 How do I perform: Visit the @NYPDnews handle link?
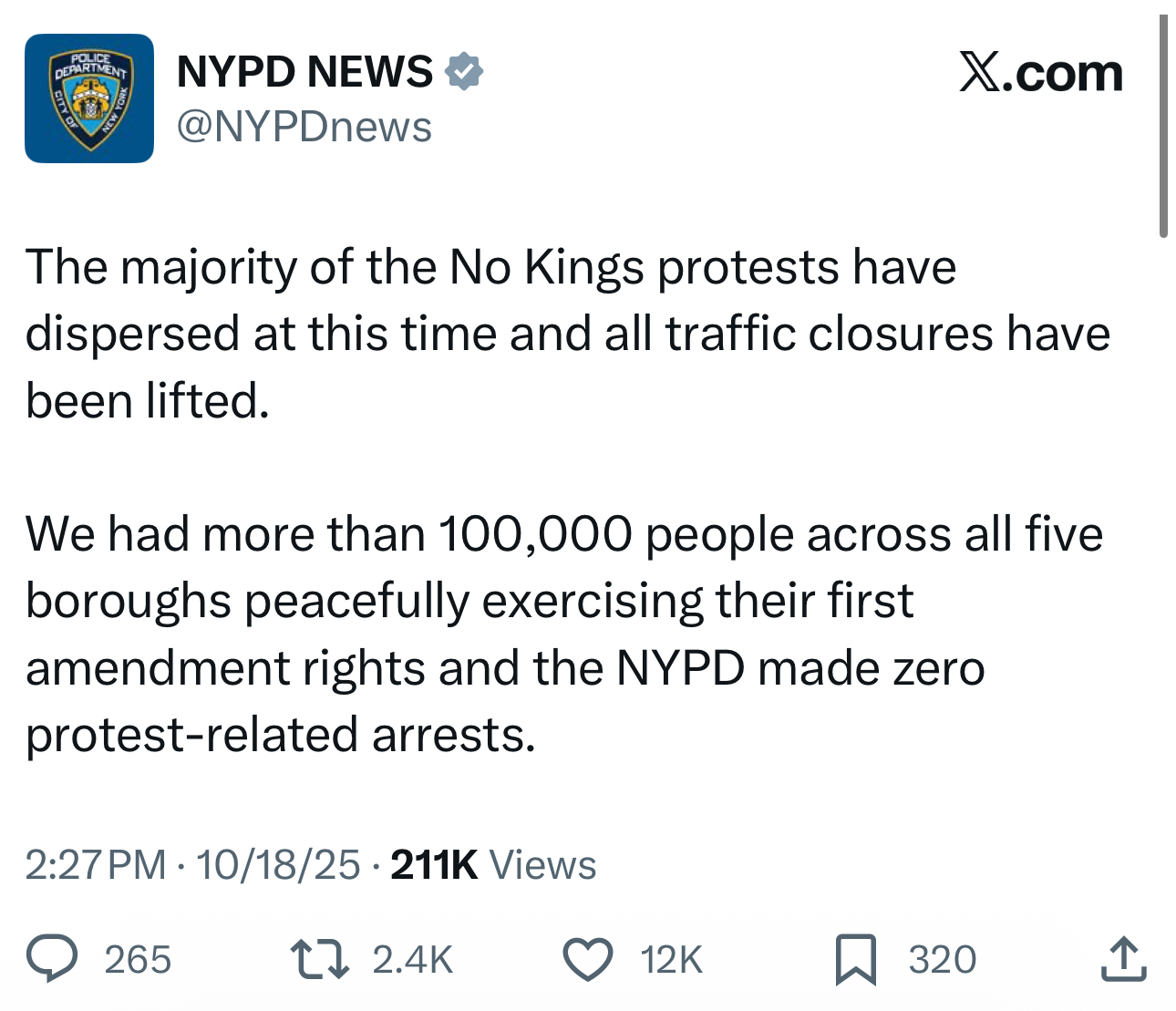click(304, 127)
